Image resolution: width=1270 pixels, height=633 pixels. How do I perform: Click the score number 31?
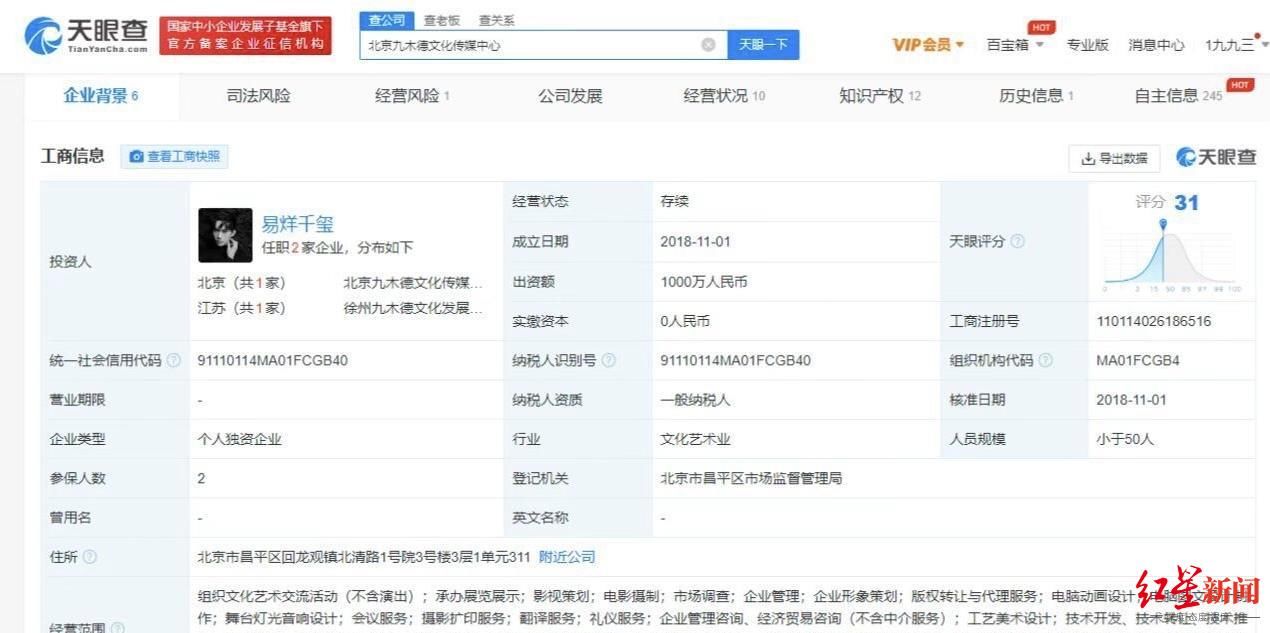(1186, 203)
